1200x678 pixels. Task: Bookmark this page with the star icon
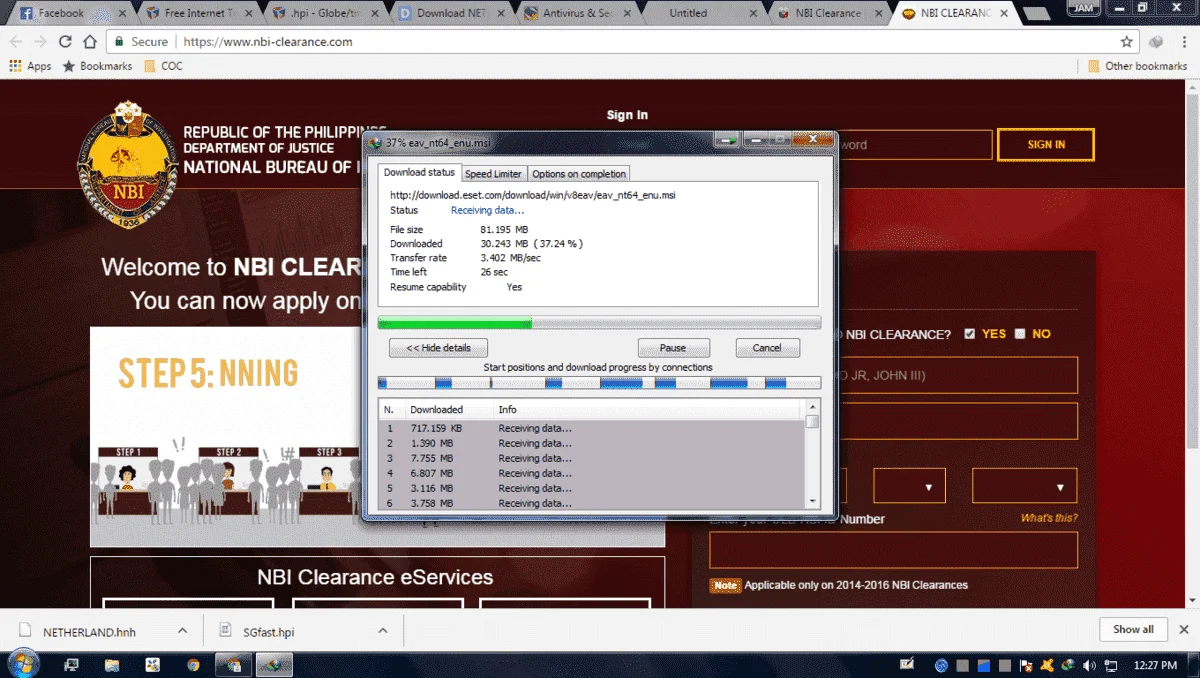coord(1126,42)
